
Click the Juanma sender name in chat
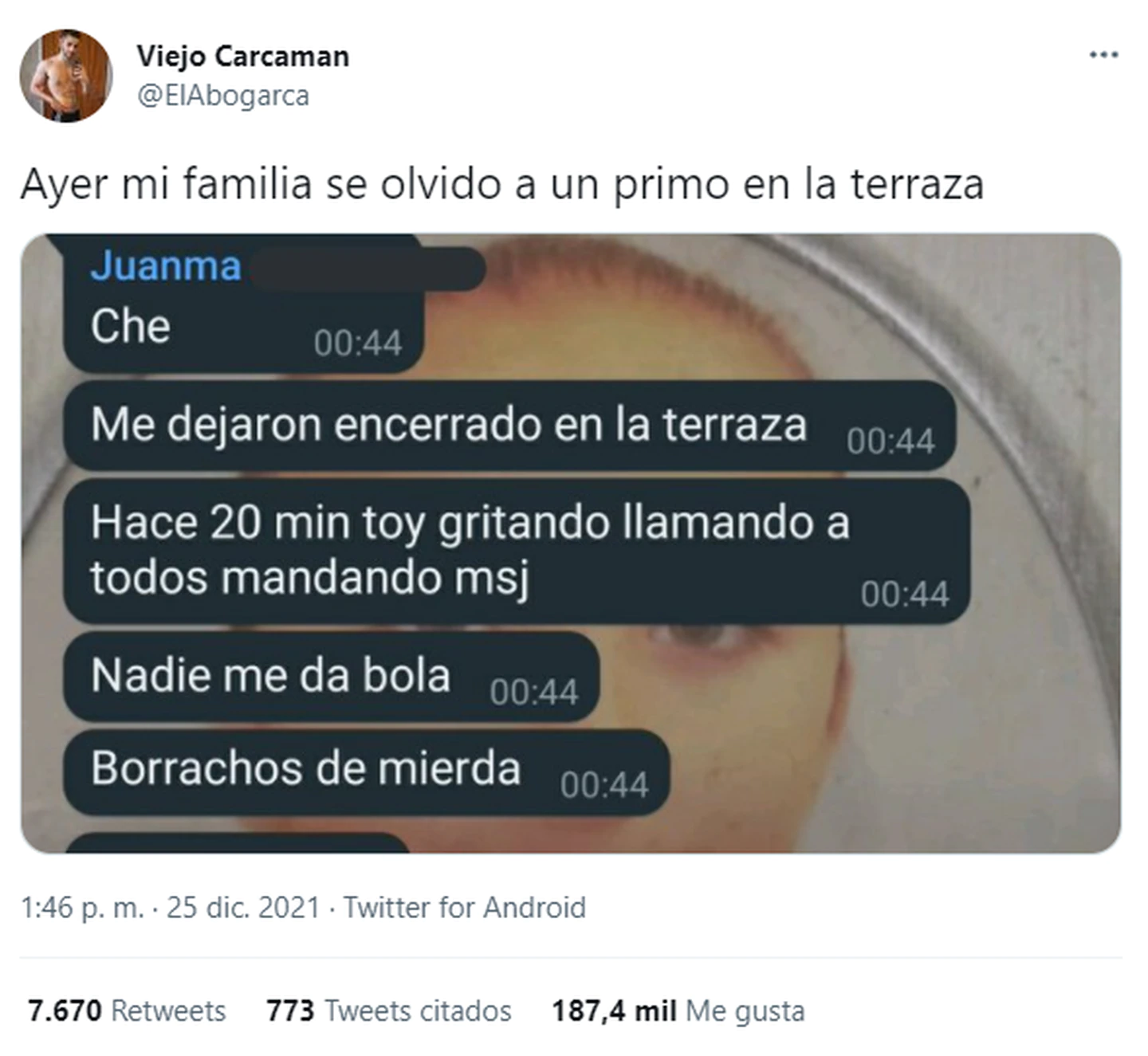pyautogui.click(x=165, y=265)
